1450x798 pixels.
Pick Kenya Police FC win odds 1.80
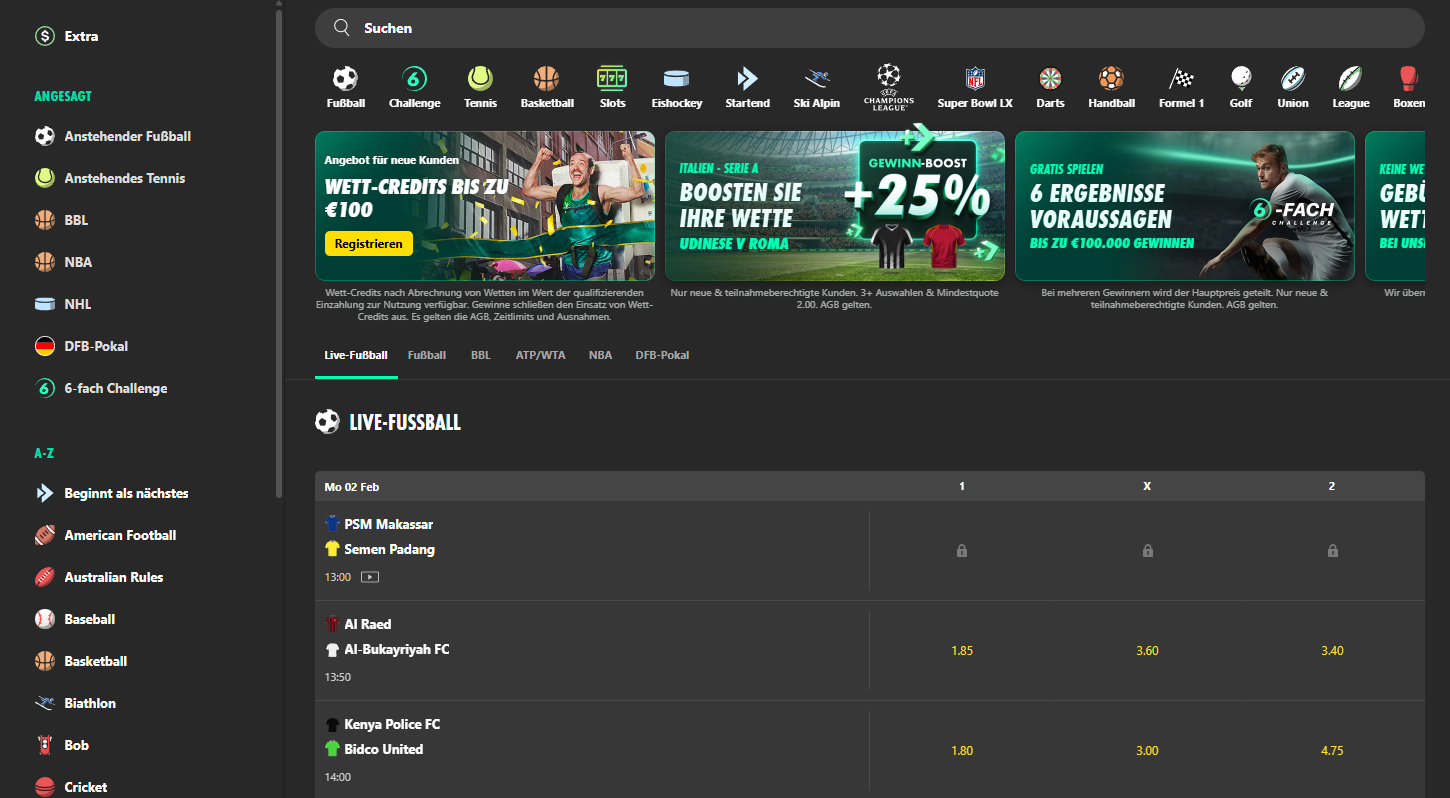[x=962, y=751]
